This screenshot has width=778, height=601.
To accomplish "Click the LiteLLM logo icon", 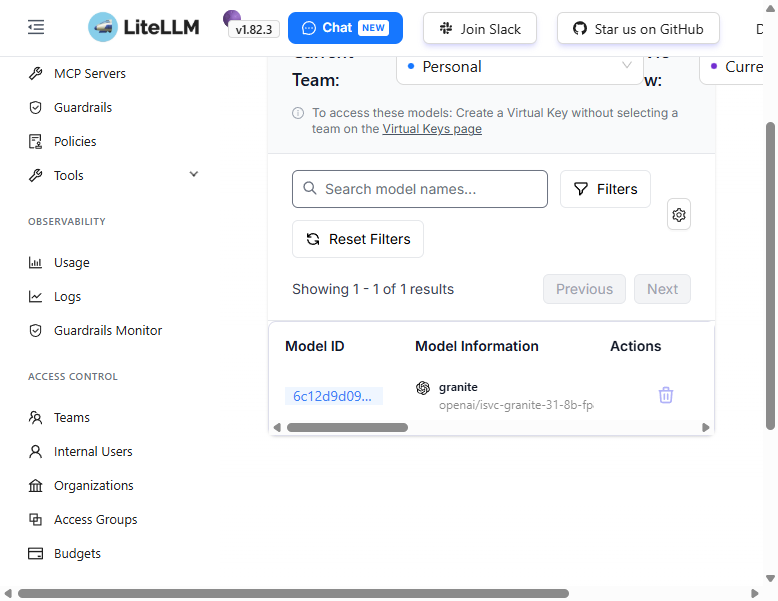I will 103,27.
